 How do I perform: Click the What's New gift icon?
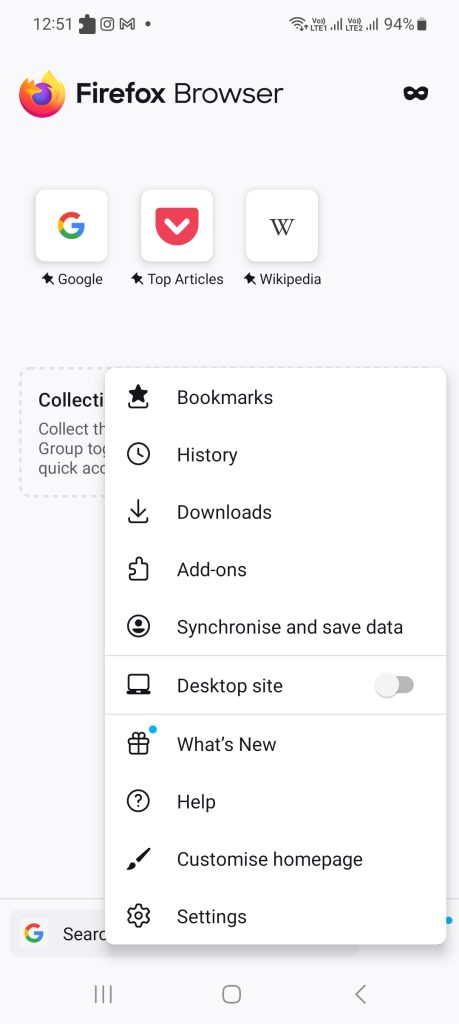138,744
